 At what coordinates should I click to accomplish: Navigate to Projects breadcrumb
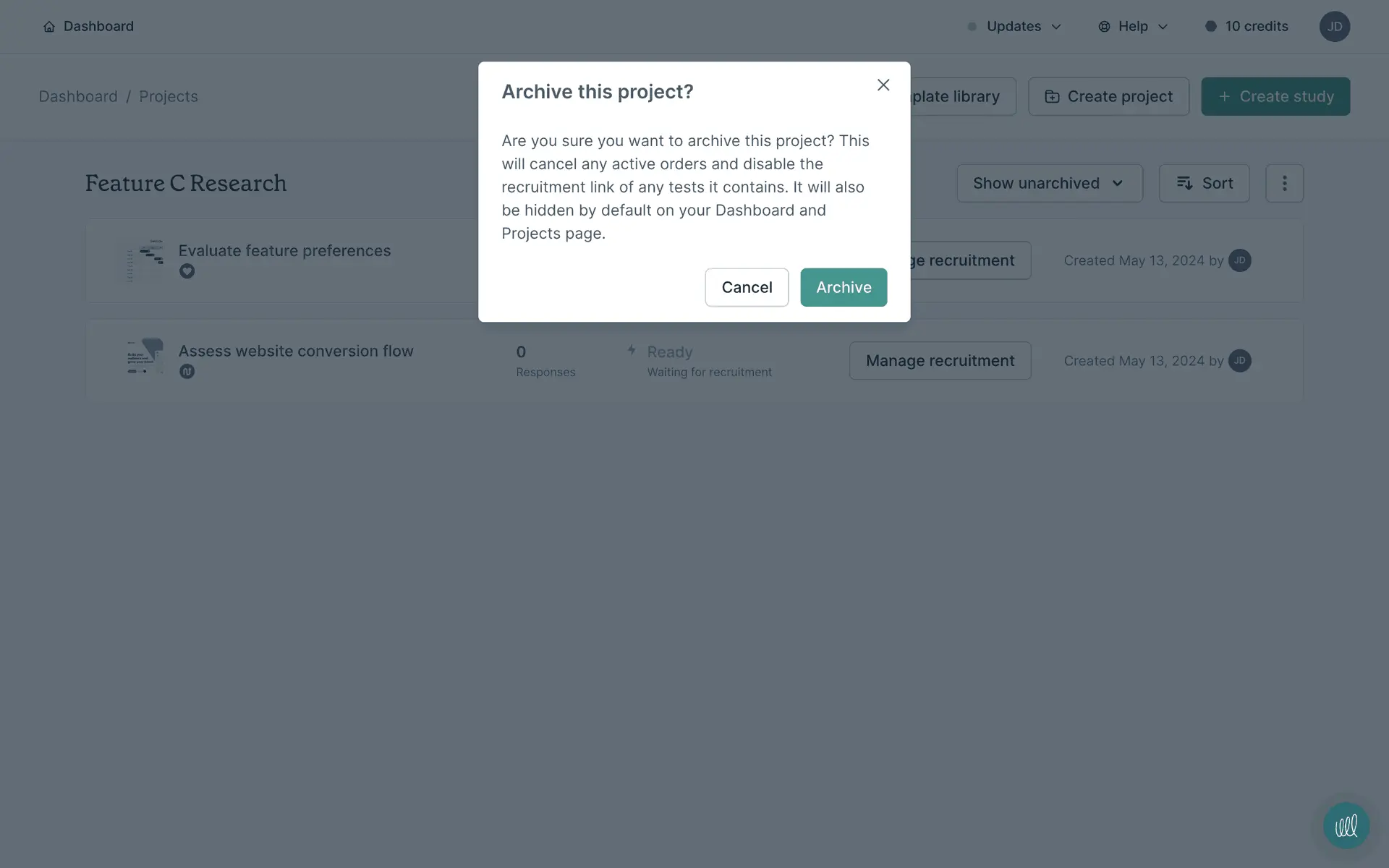coord(168,96)
